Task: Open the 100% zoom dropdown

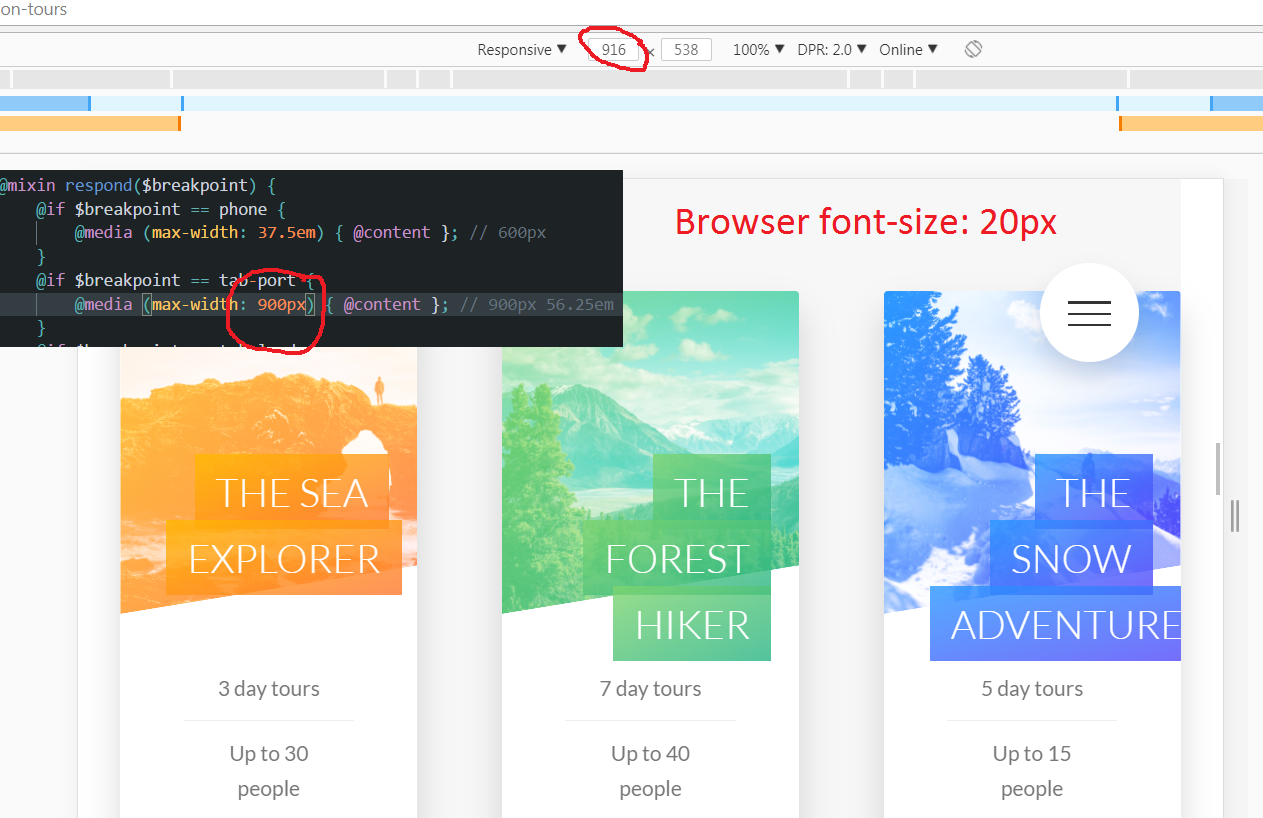Action: tap(759, 49)
